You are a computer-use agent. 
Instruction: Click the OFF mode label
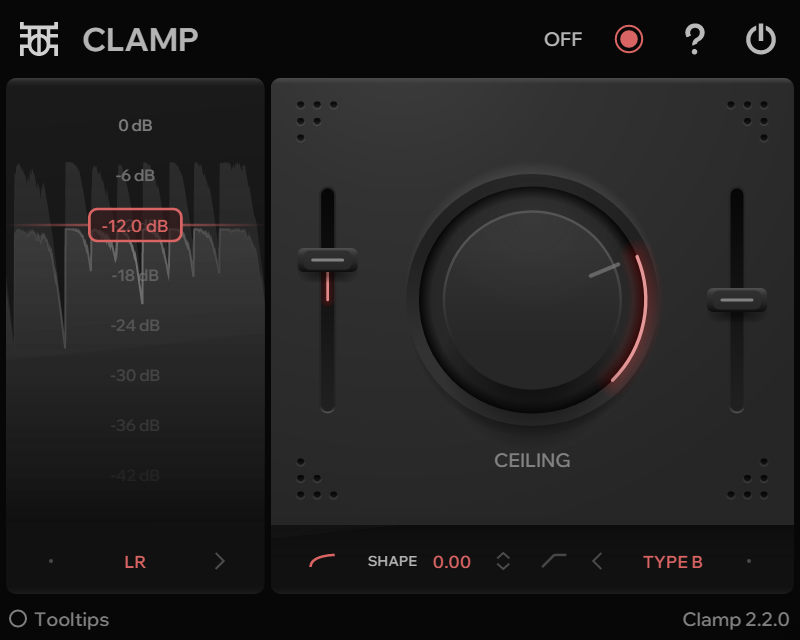coord(563,39)
